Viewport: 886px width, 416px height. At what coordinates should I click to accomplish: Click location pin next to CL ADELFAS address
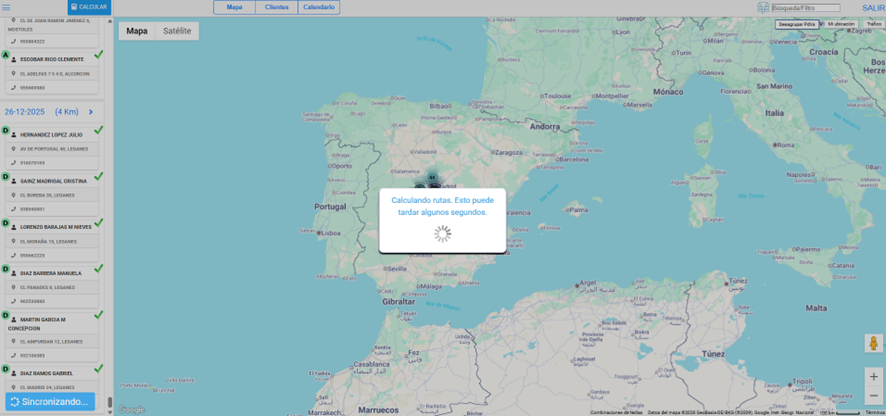(x=14, y=73)
